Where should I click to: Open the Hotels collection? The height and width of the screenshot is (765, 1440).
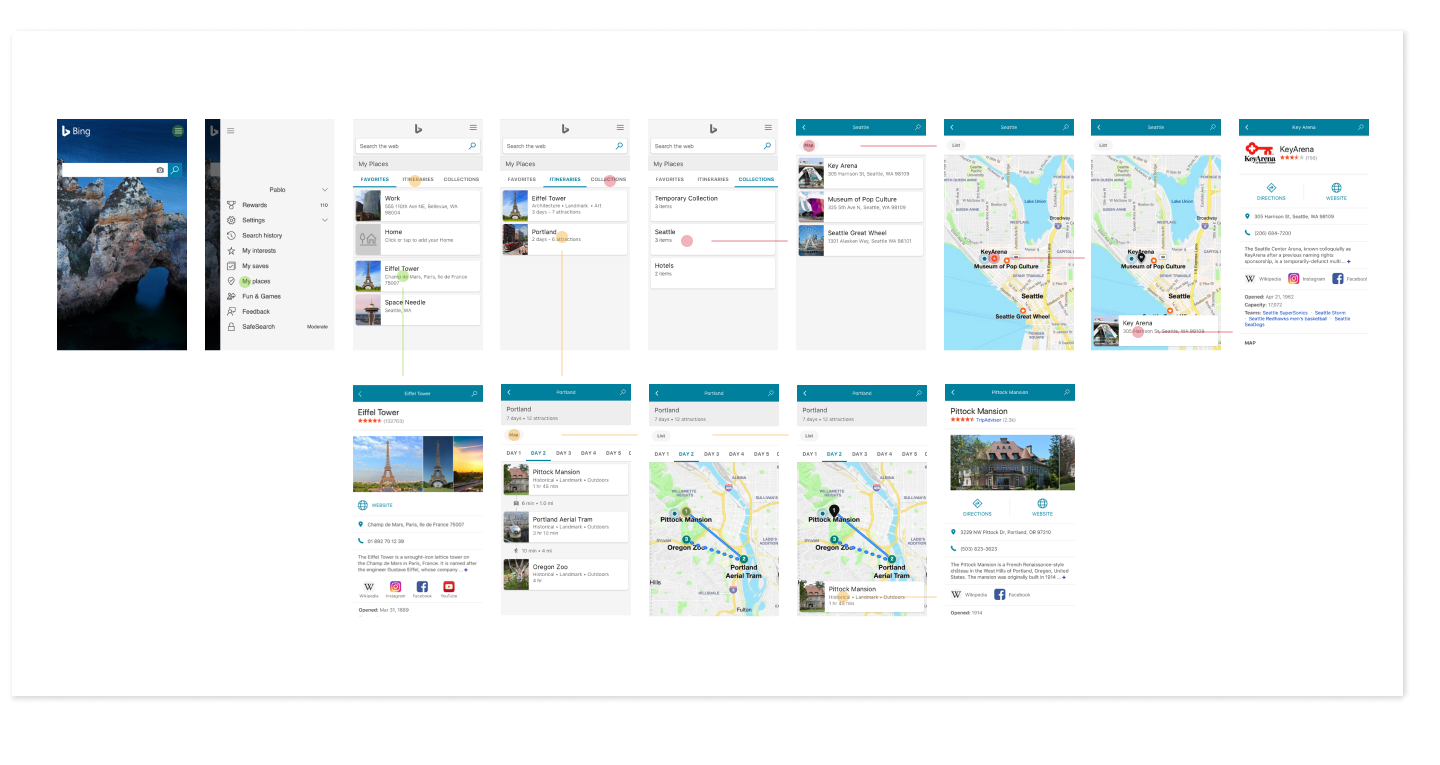pos(713,272)
